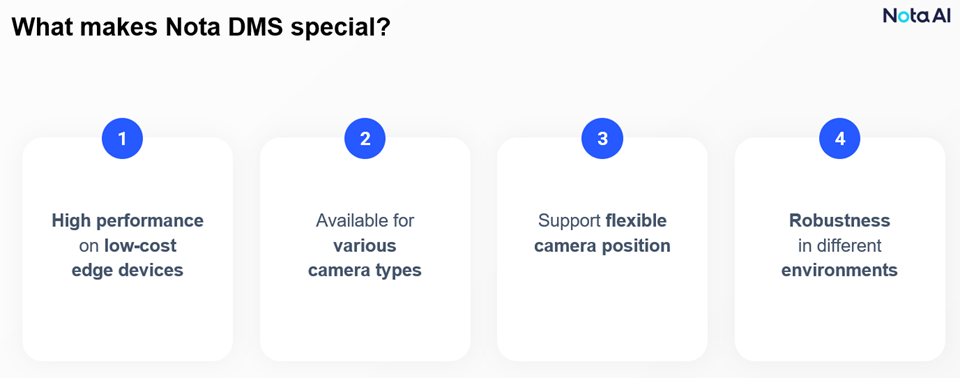
Task: Select the 'in different' text line
Action: (x=840, y=246)
